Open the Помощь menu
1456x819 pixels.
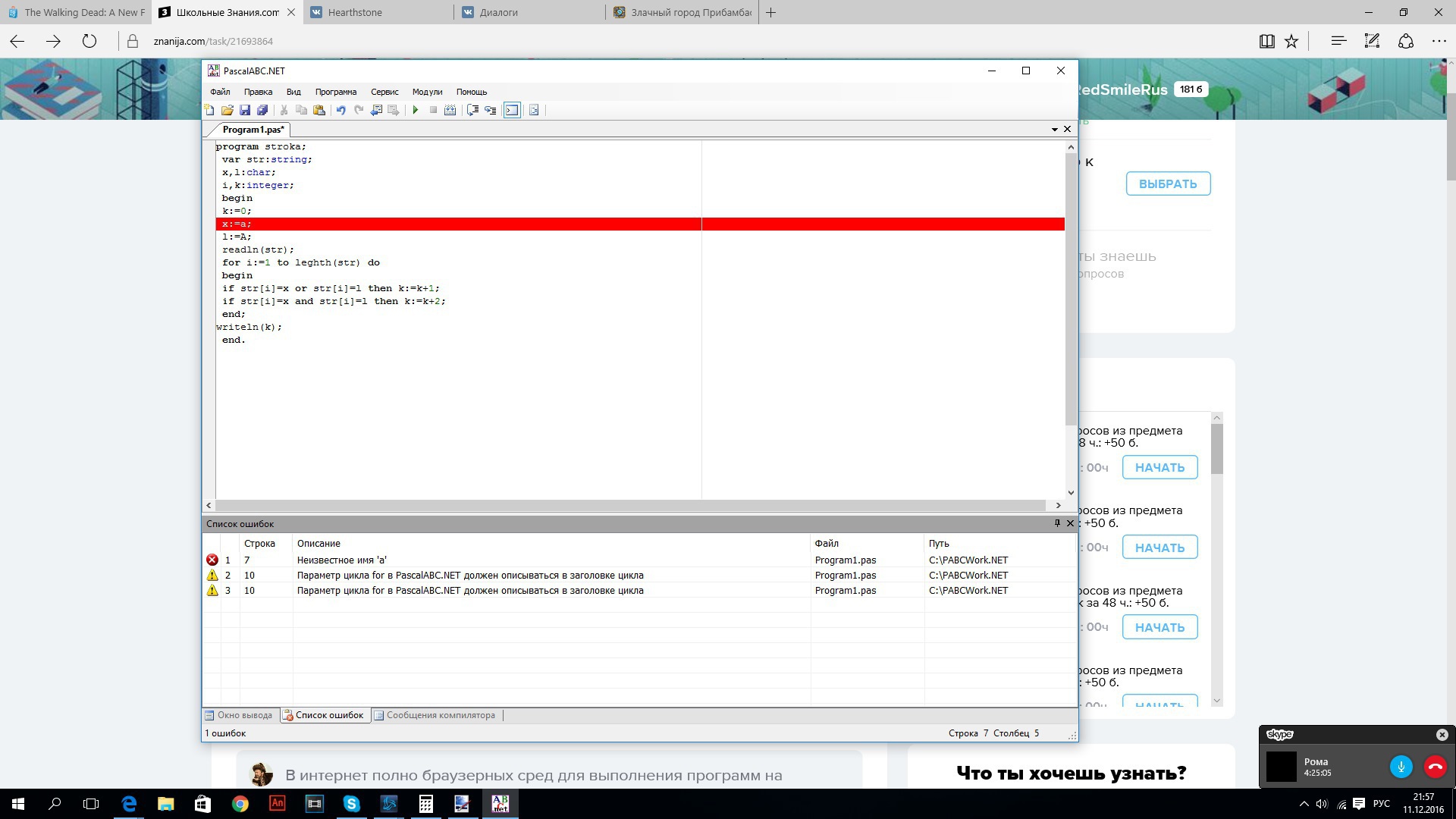point(472,92)
